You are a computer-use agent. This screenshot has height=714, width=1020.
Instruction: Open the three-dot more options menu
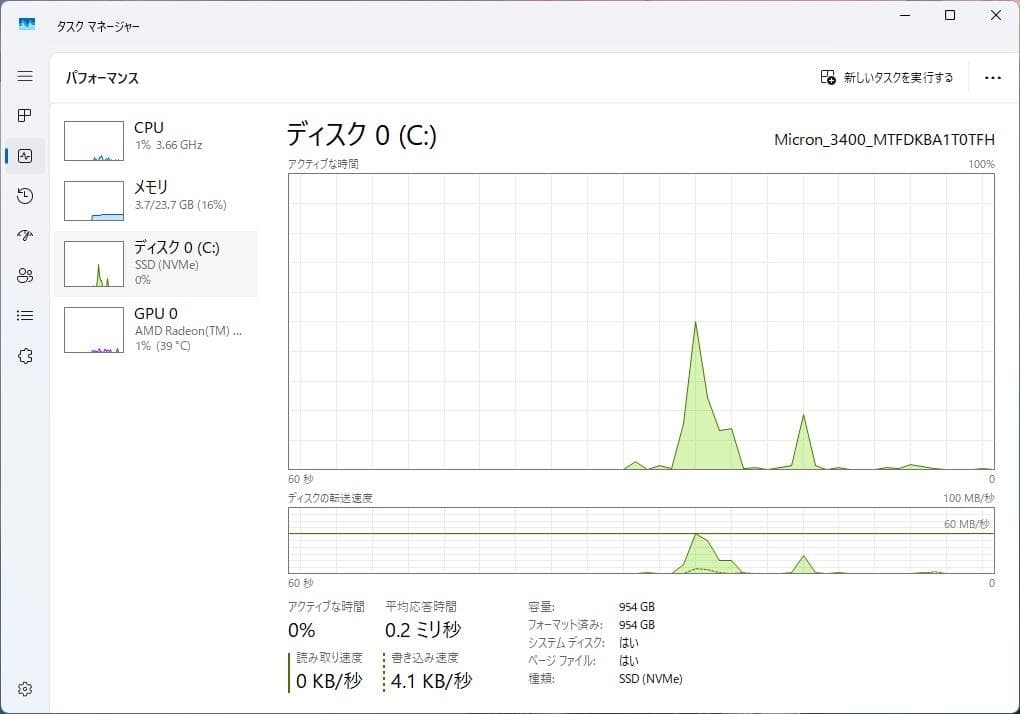993,78
